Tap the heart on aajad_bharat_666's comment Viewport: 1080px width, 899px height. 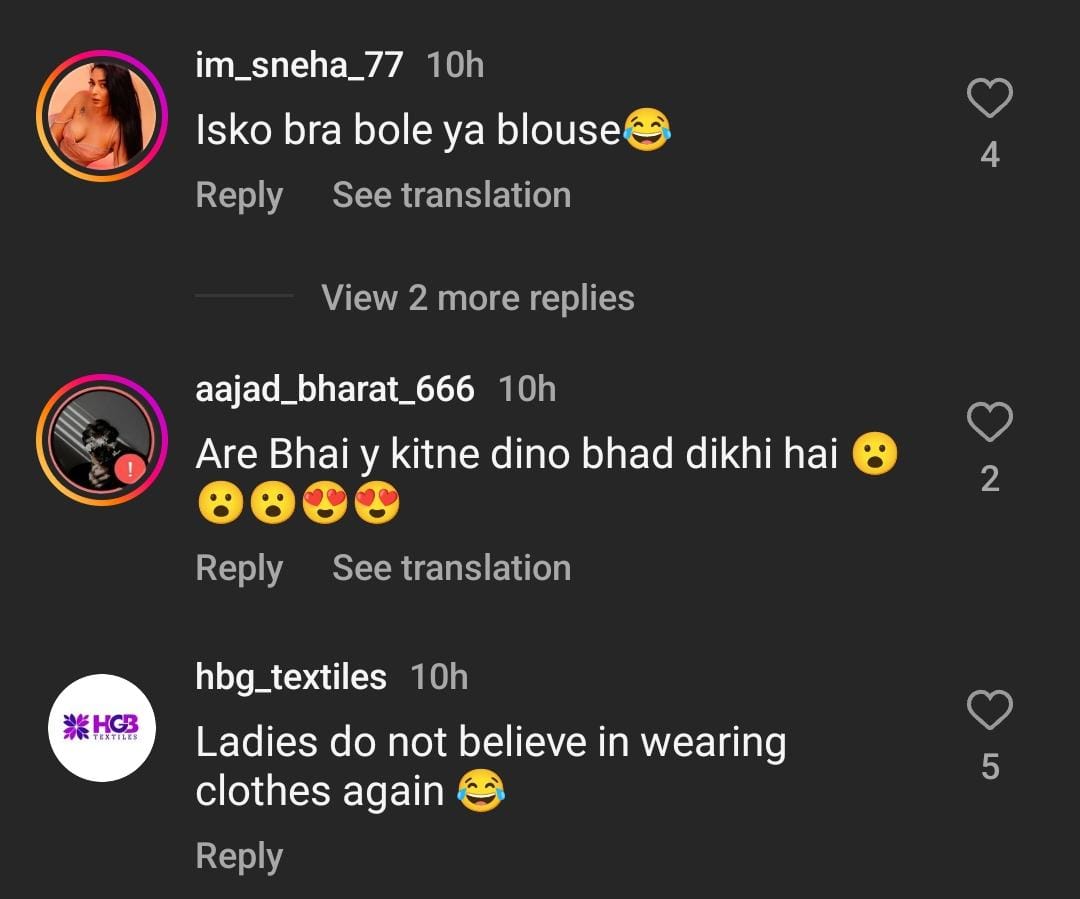pyautogui.click(x=990, y=422)
